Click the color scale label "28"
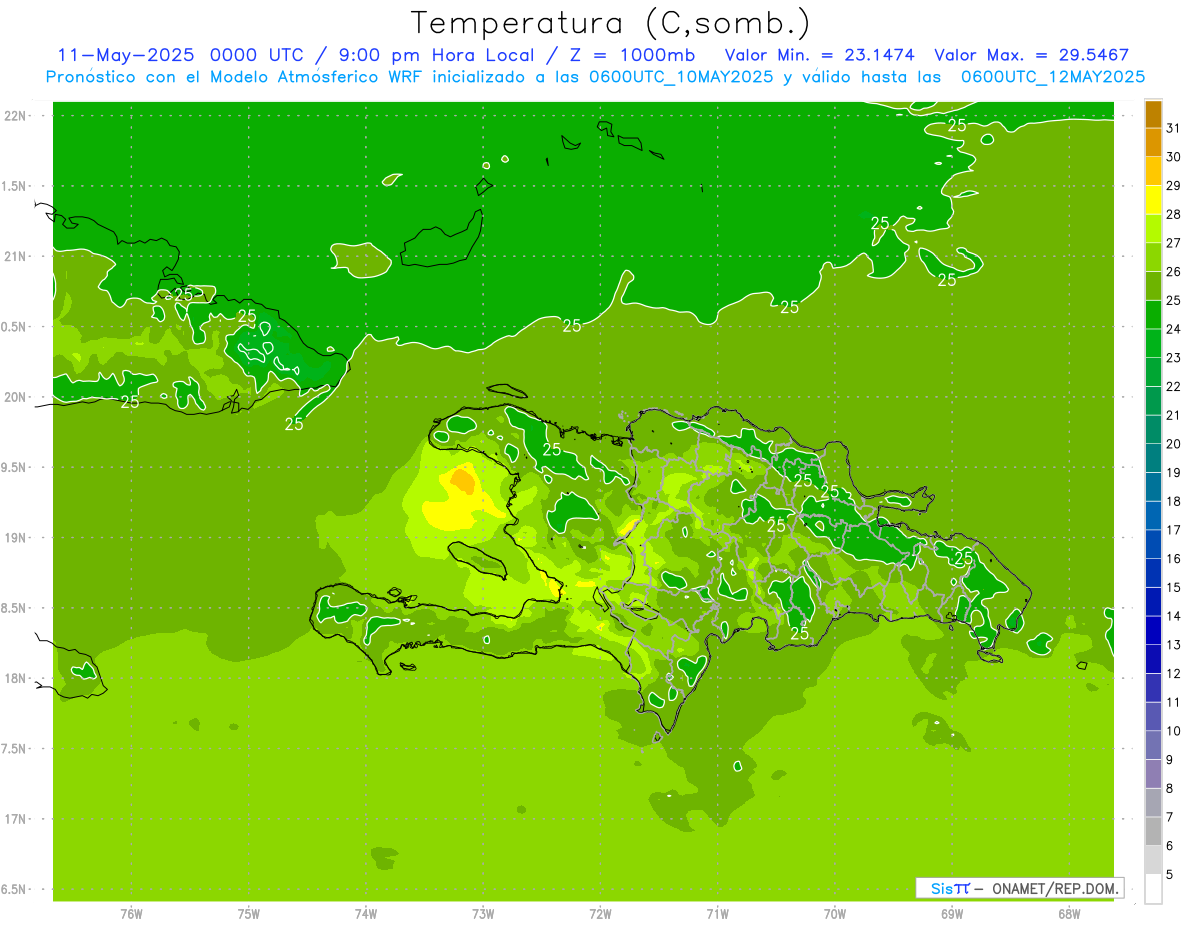1200x927 pixels. [1174, 214]
